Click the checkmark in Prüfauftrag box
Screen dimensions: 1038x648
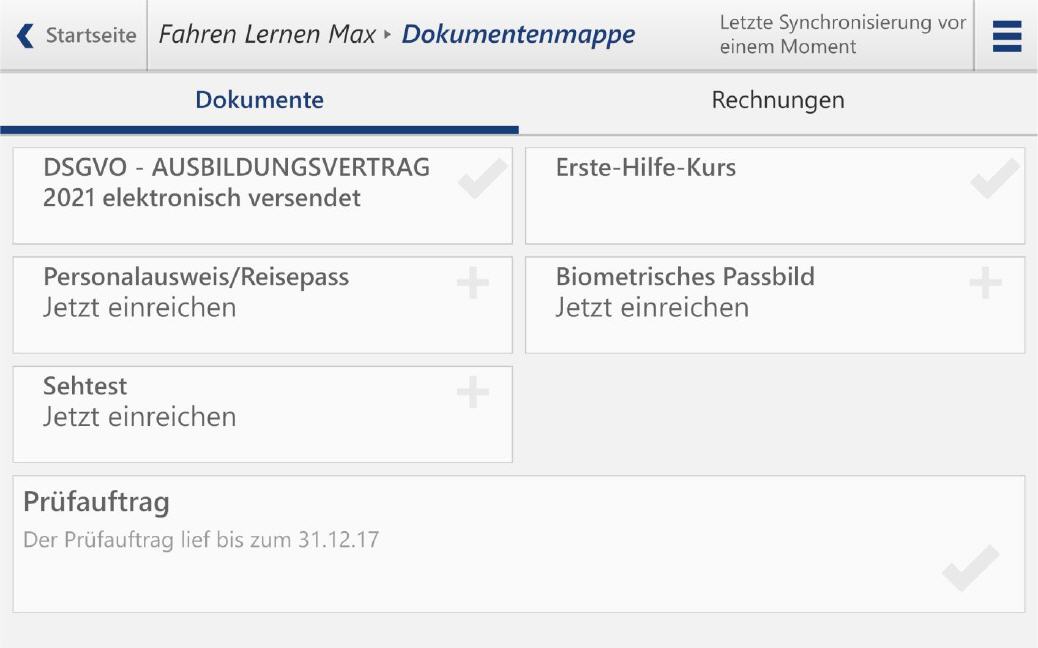click(970, 568)
